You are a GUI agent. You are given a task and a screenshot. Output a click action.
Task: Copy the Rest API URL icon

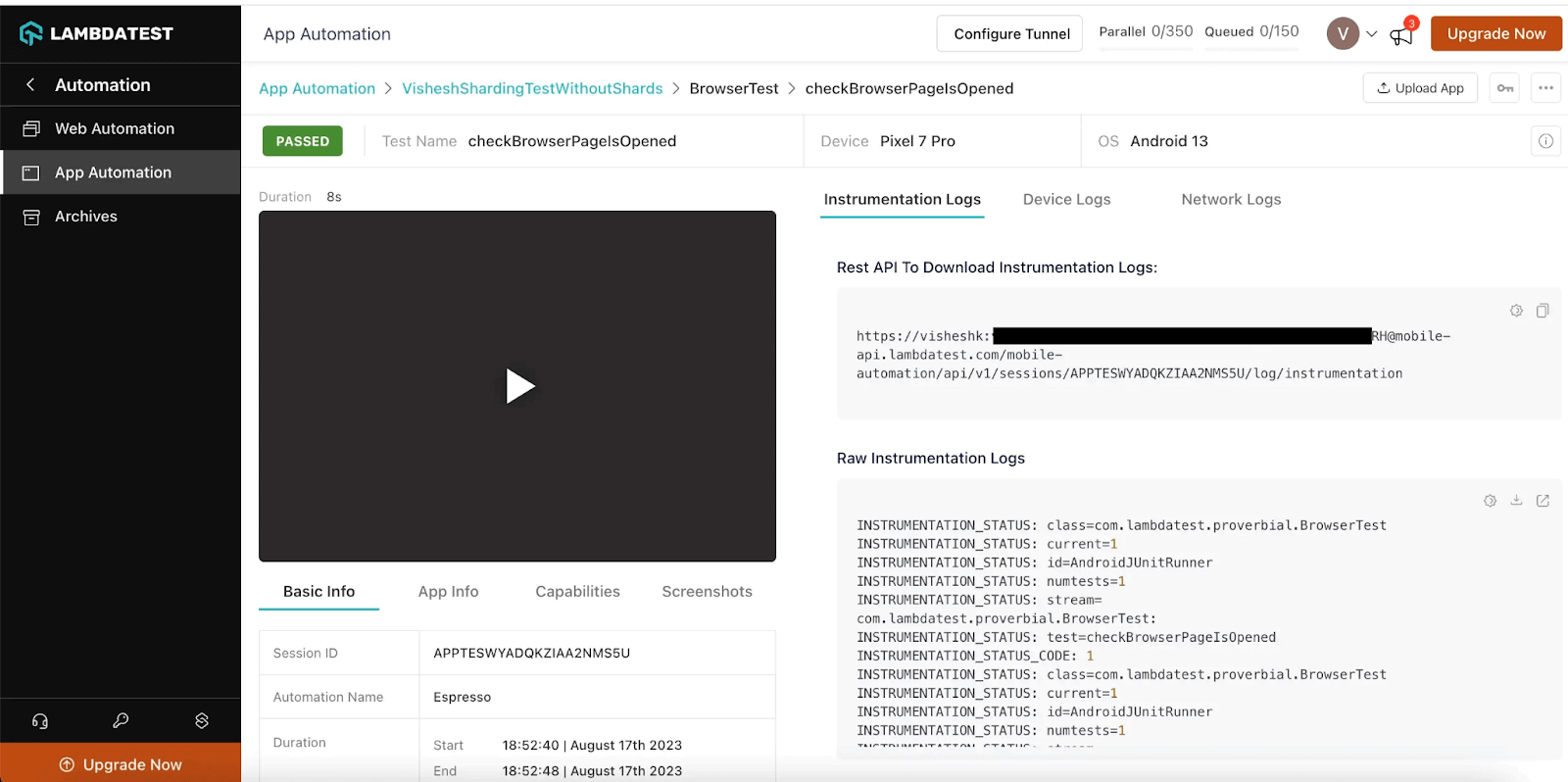[x=1543, y=311]
